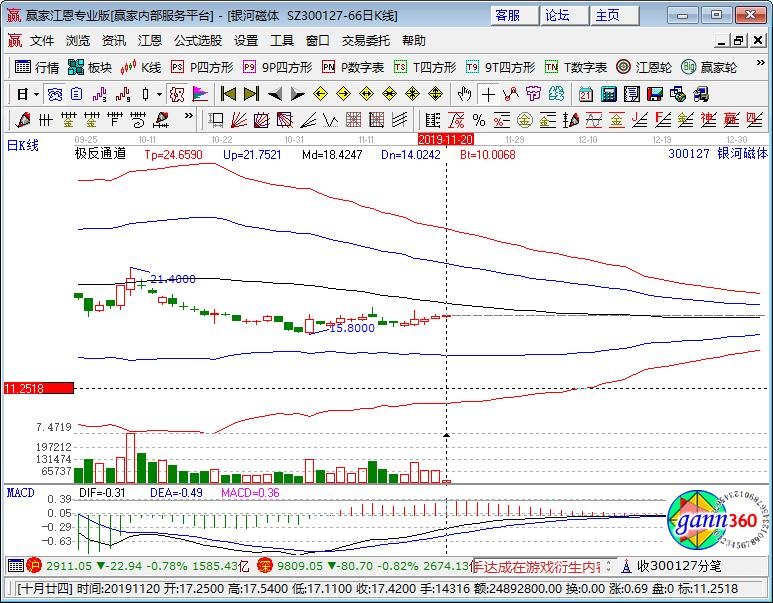
Task: Expand drawing toolbar overflow chevron
Action: (188, 116)
